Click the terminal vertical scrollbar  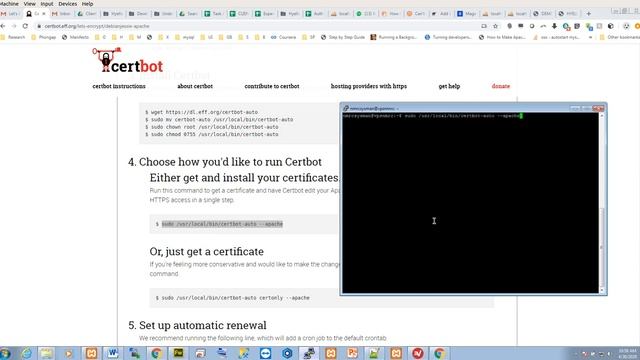(x=602, y=203)
